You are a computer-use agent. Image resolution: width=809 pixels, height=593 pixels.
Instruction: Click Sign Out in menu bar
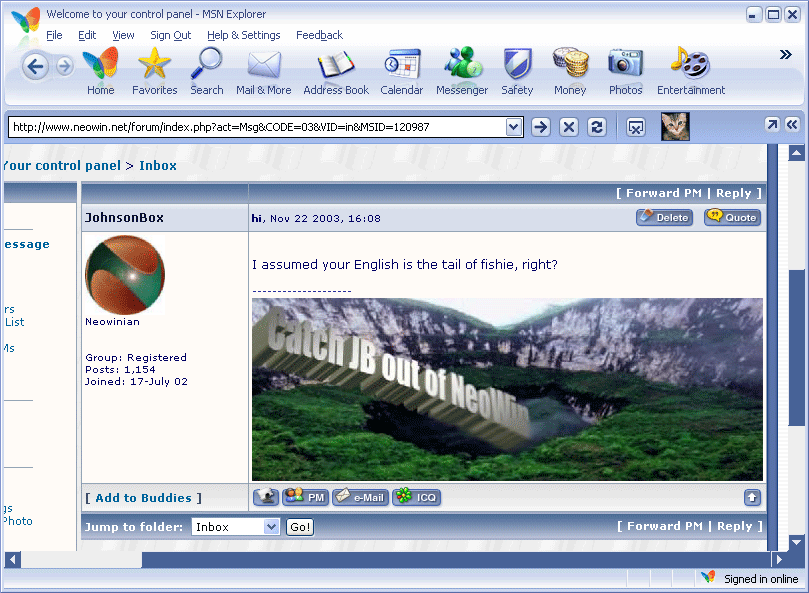coord(171,35)
